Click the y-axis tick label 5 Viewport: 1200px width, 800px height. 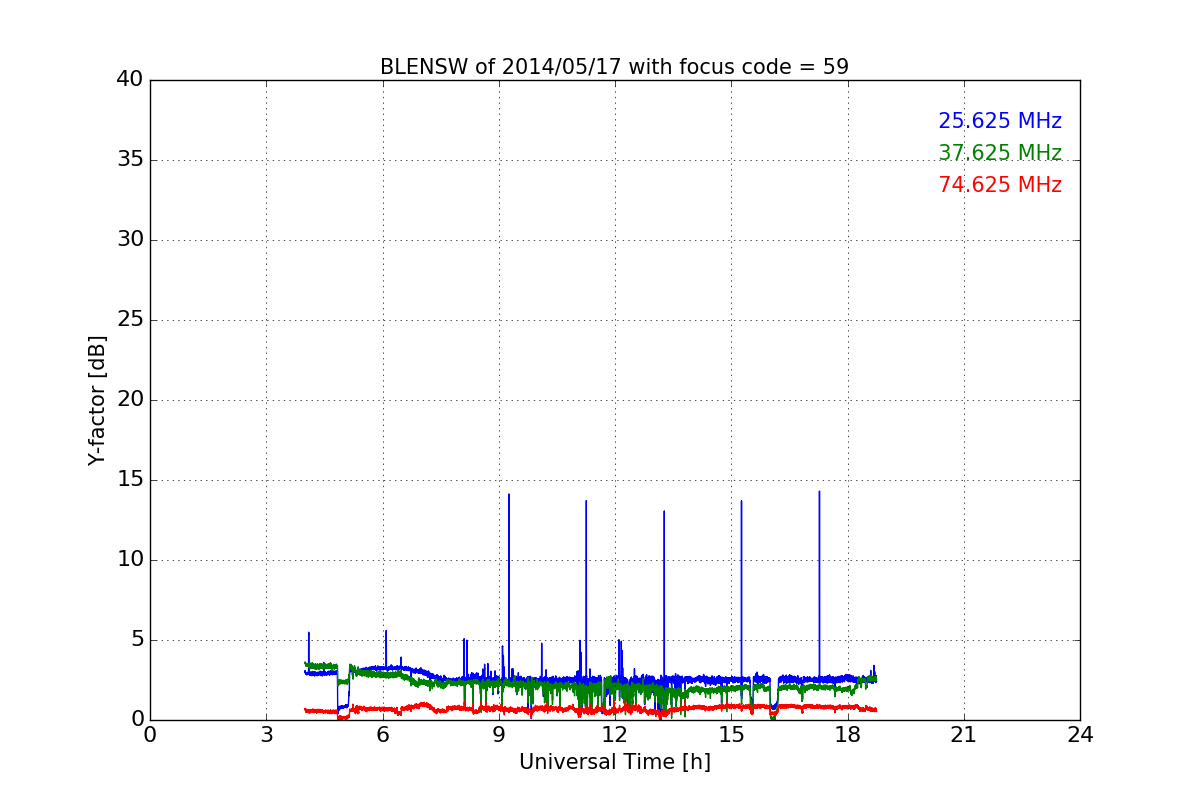tap(136, 640)
